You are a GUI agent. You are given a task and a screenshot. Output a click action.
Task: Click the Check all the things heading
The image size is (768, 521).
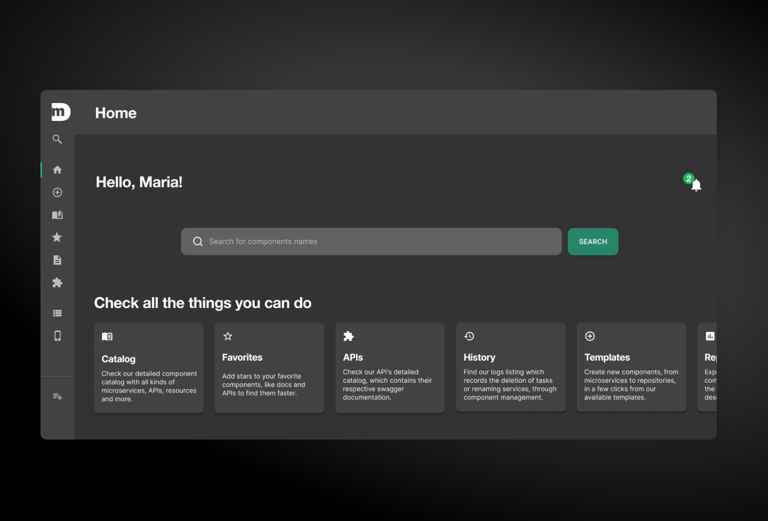click(203, 303)
